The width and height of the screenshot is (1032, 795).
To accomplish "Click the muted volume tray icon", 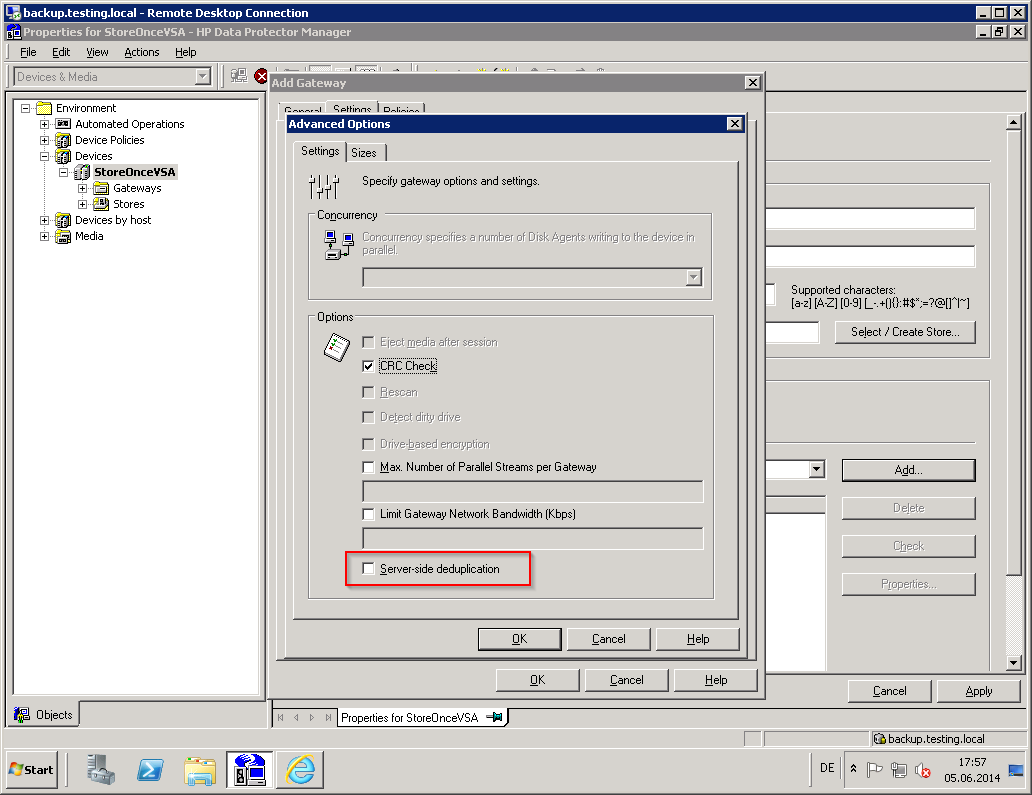I will 923,769.
